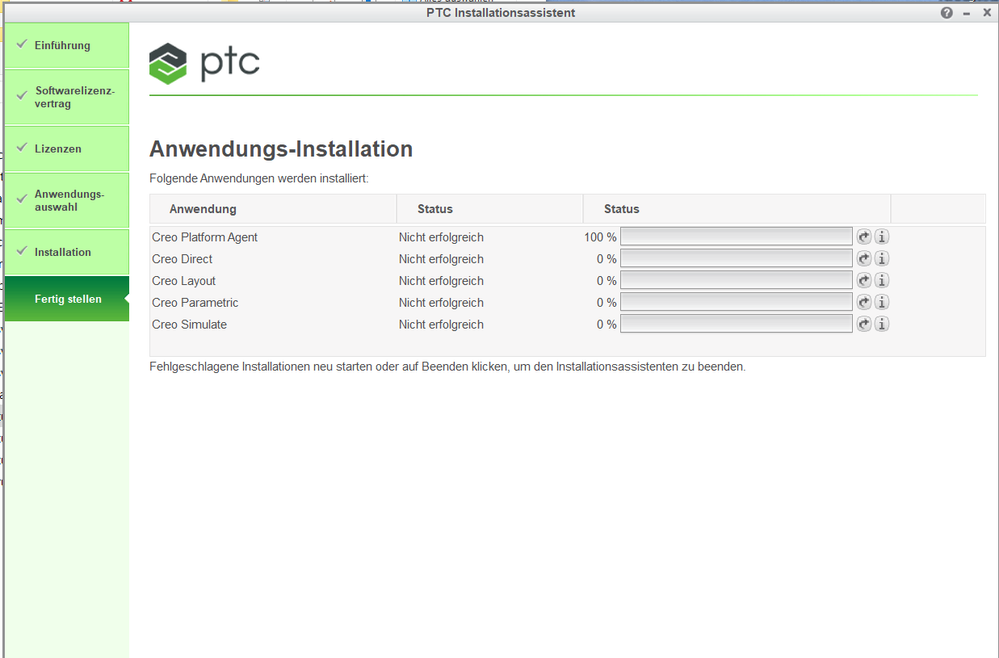Click Creo Layout progress bar
This screenshot has width=999, height=658.
pyautogui.click(x=737, y=280)
